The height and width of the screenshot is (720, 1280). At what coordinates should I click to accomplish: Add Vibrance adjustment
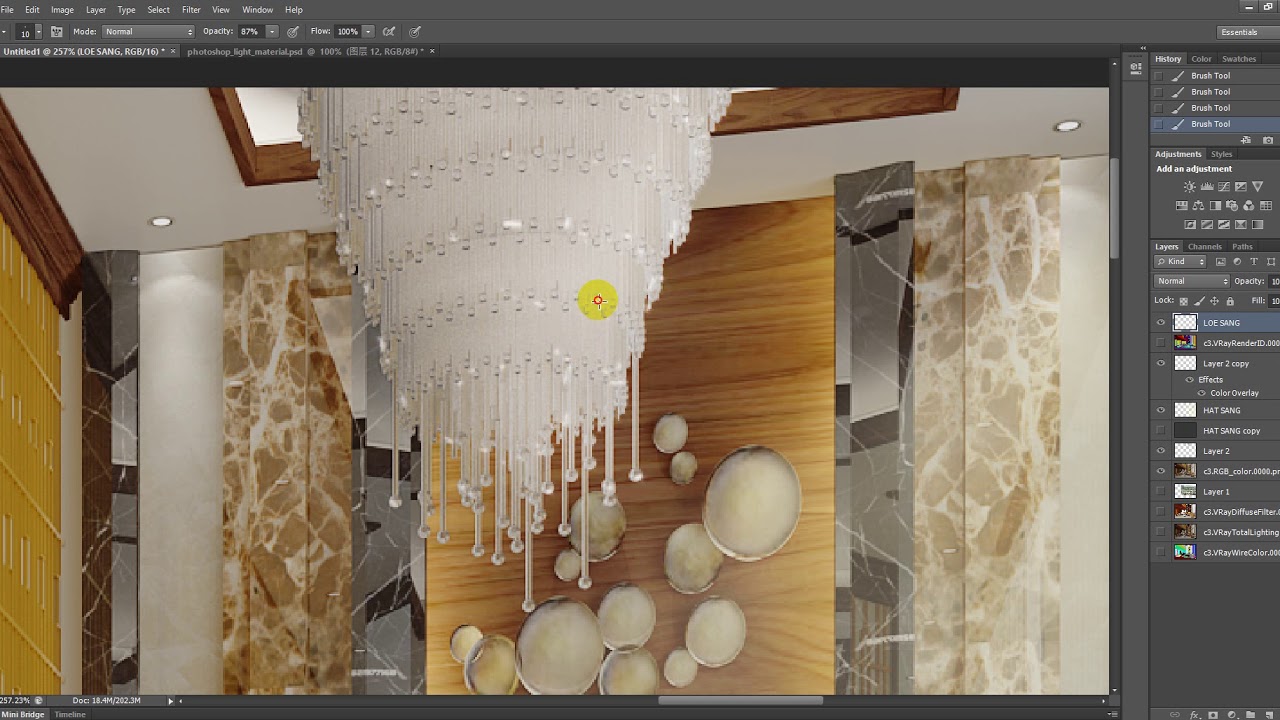(1259, 187)
